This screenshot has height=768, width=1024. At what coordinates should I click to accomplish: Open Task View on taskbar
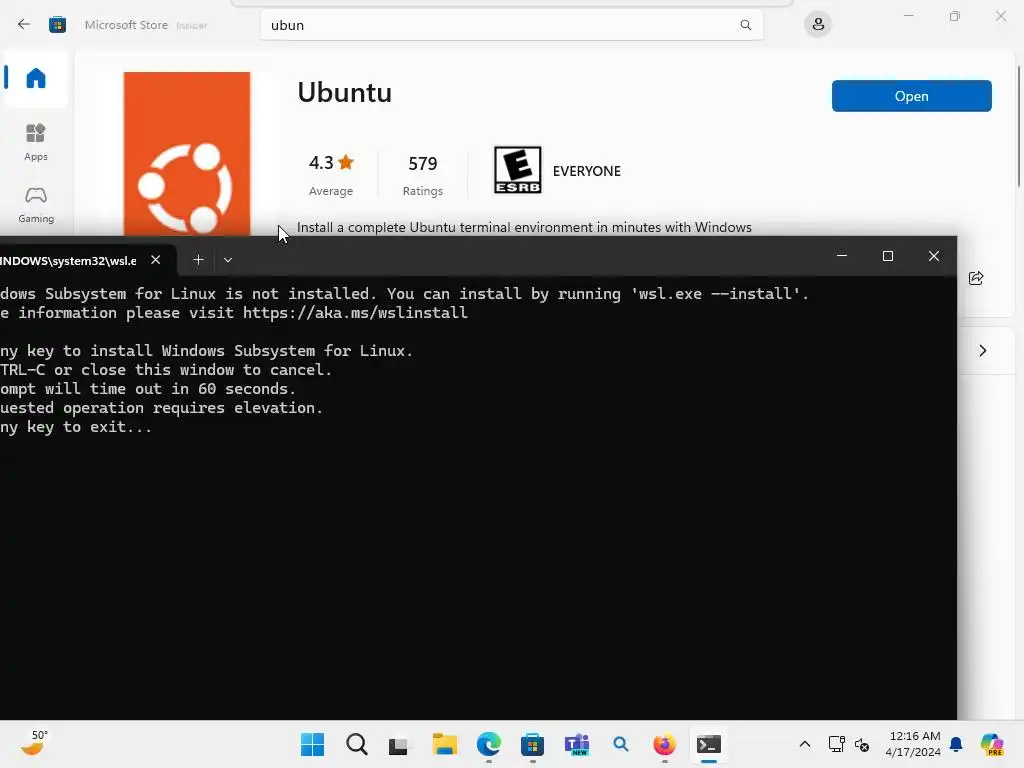pyautogui.click(x=398, y=745)
